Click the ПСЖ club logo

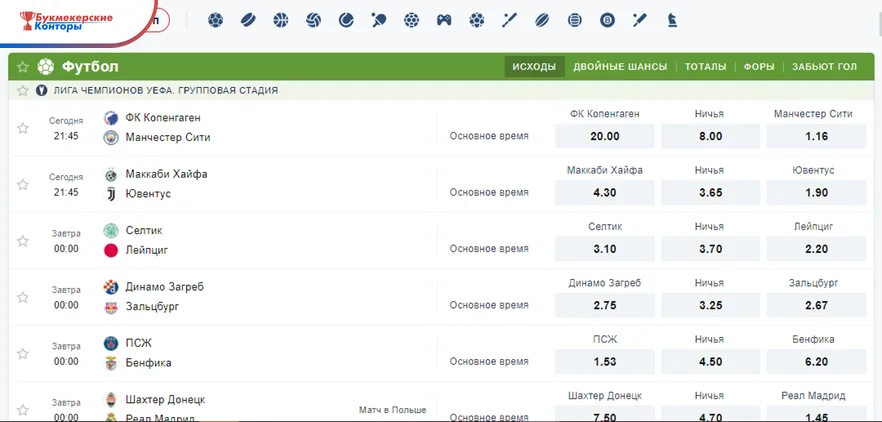[x=111, y=343]
